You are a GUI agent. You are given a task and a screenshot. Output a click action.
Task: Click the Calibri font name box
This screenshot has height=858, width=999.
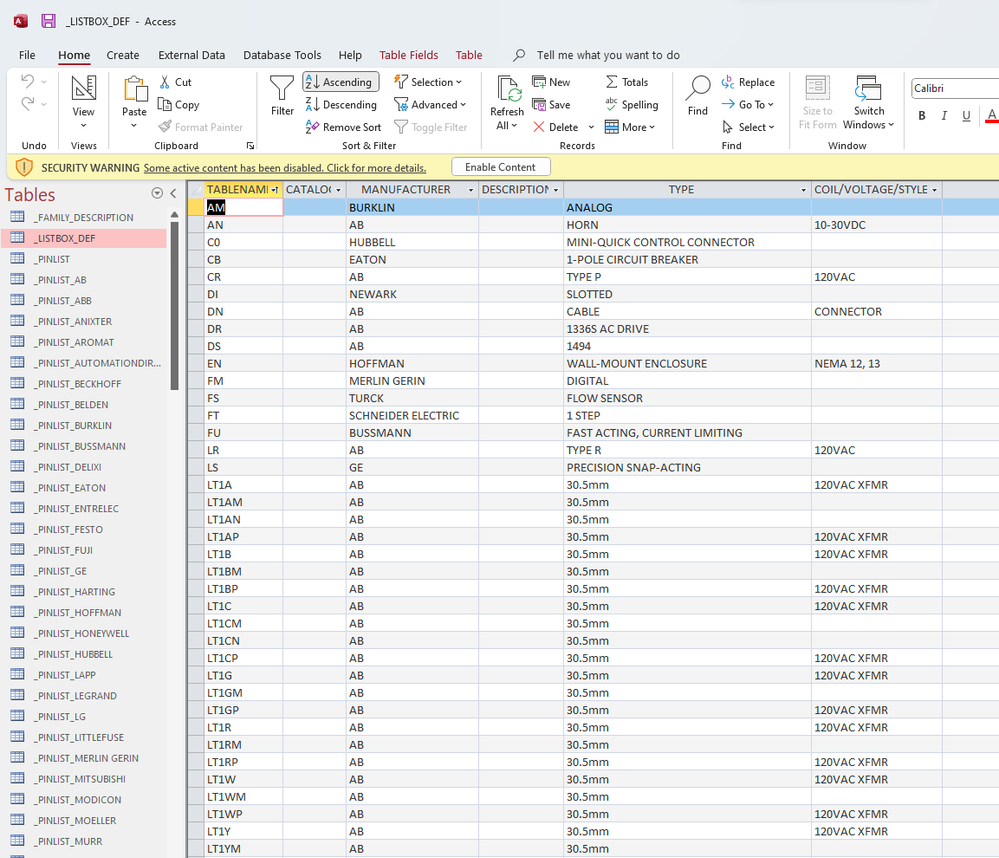[955, 89]
